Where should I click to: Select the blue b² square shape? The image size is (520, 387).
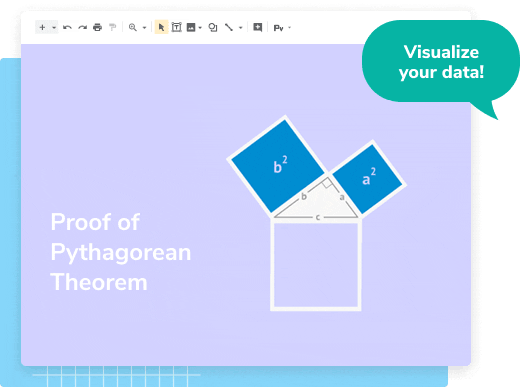[x=278, y=166]
